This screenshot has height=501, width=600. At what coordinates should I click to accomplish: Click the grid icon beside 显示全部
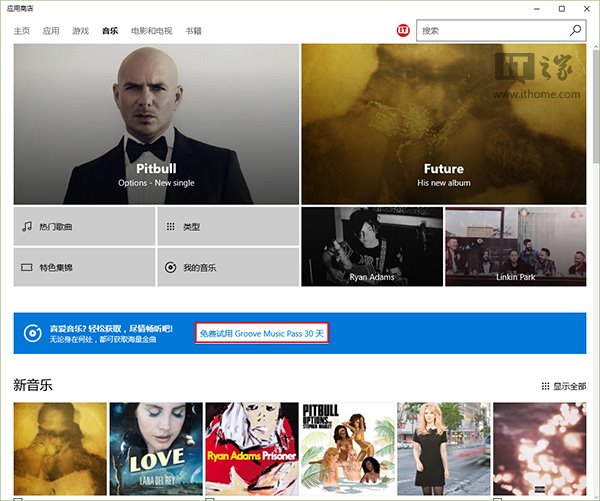point(545,386)
